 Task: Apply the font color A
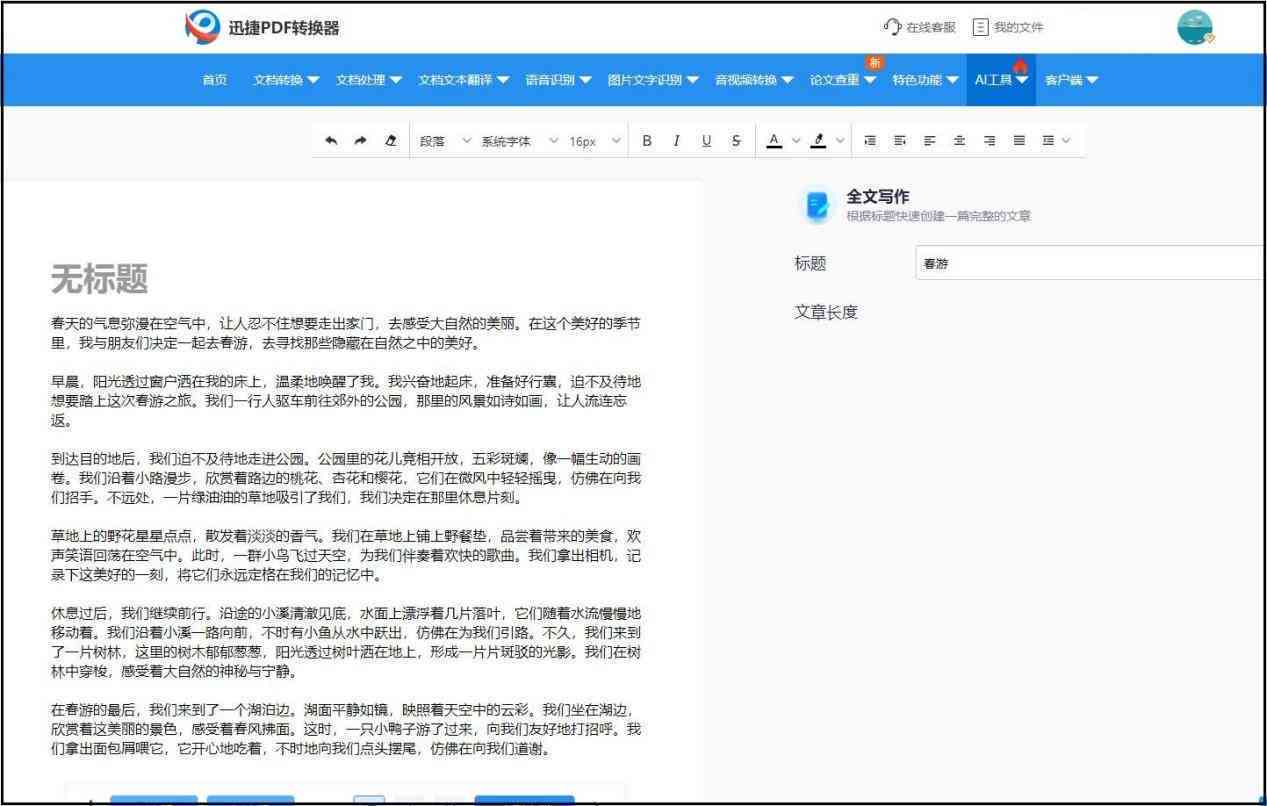774,141
